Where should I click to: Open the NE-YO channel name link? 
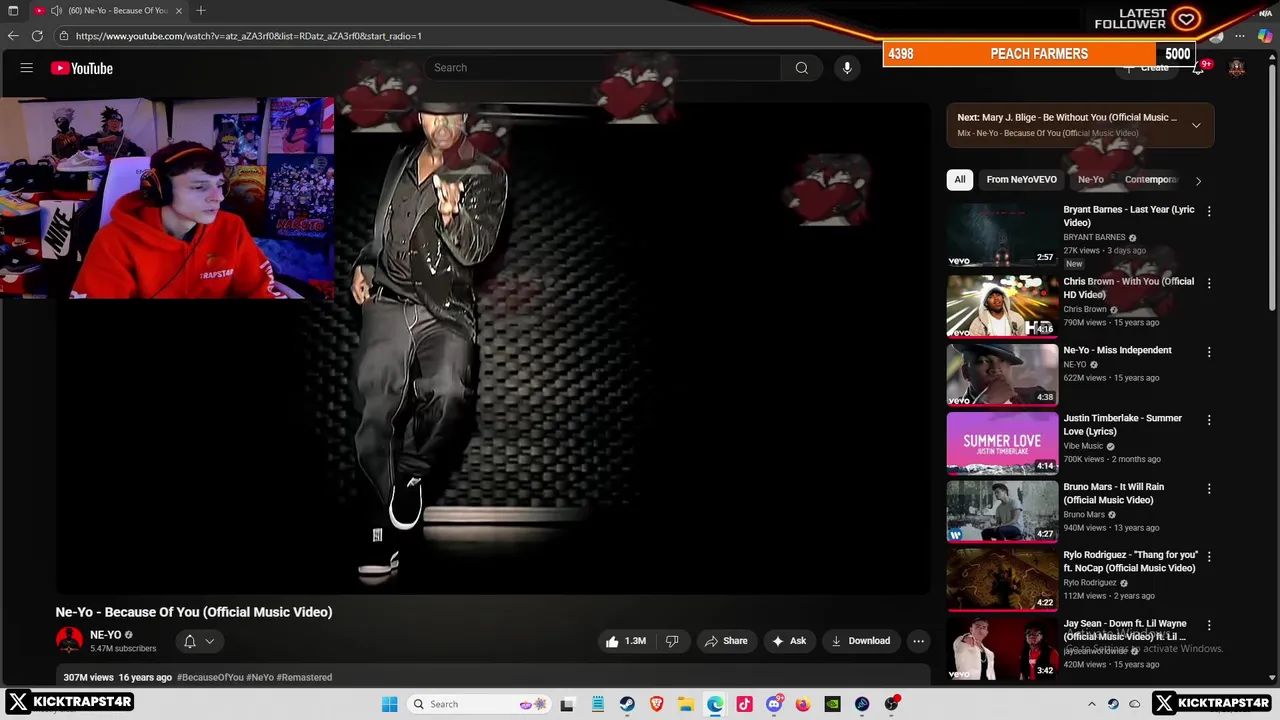point(105,635)
